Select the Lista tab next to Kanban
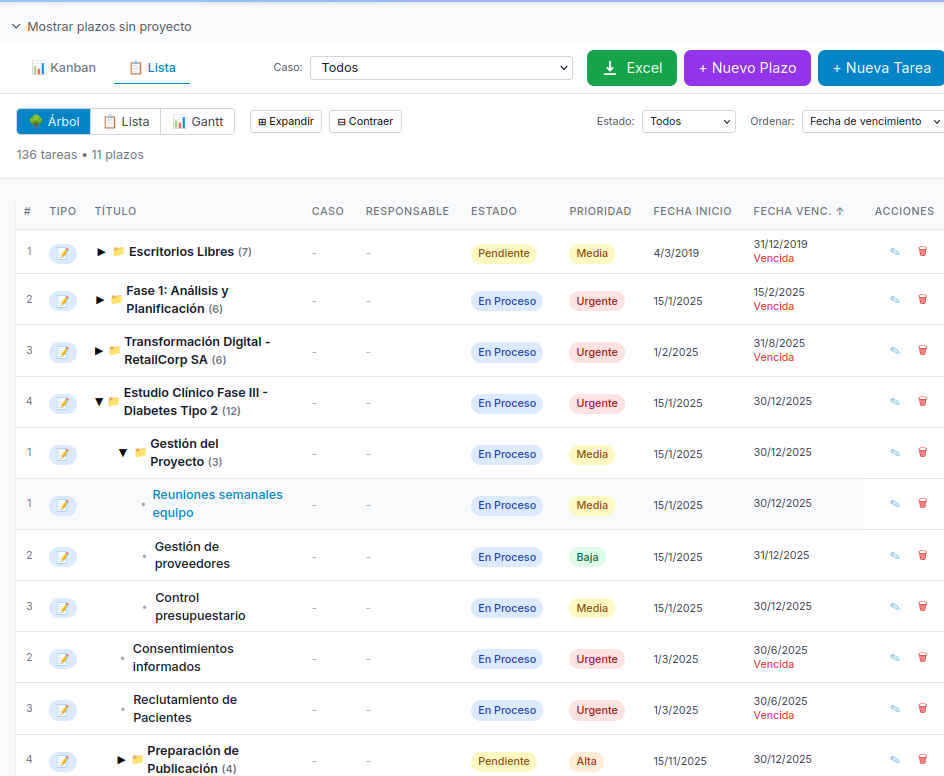 (152, 68)
